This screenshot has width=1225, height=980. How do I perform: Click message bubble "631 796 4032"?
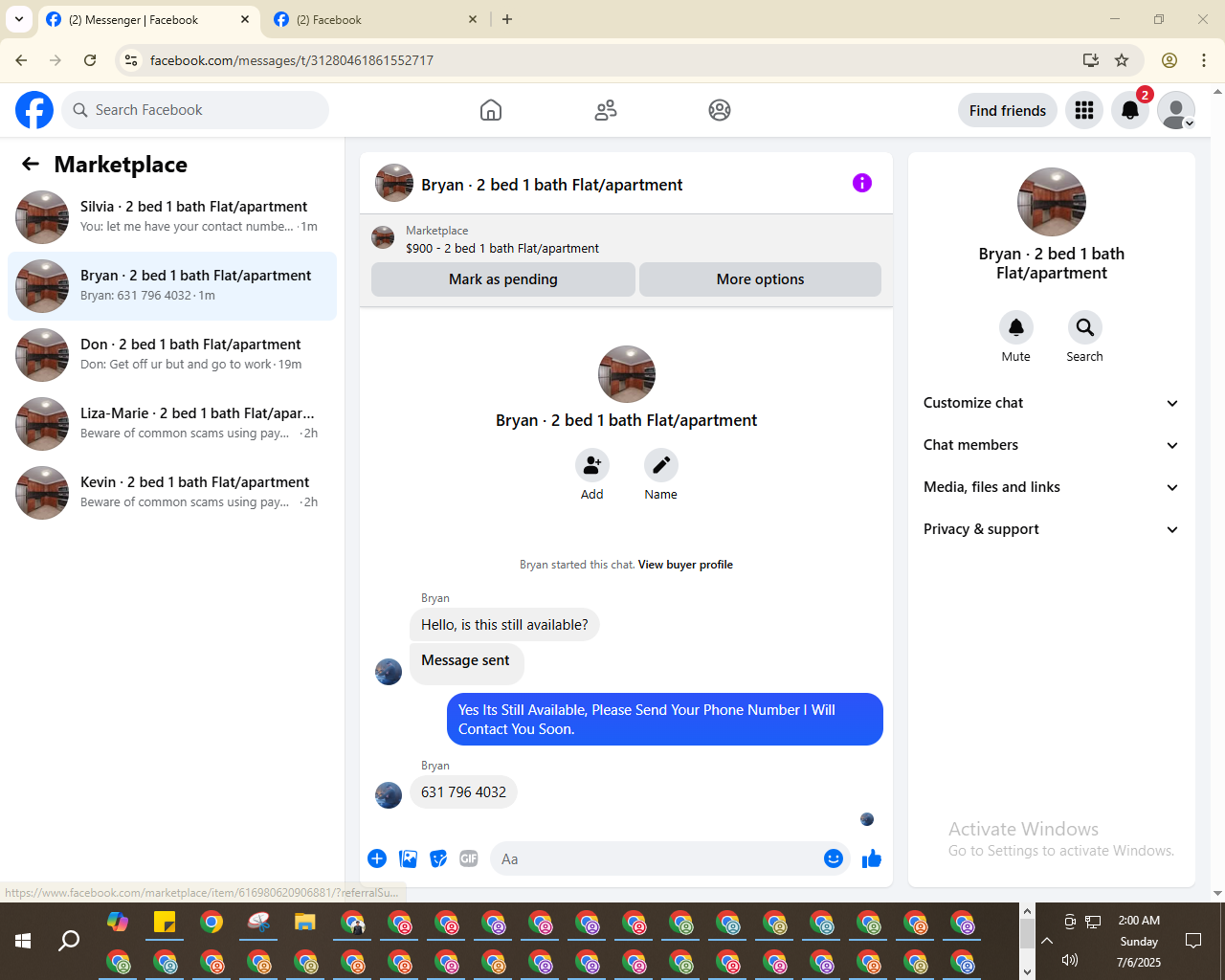point(463,792)
